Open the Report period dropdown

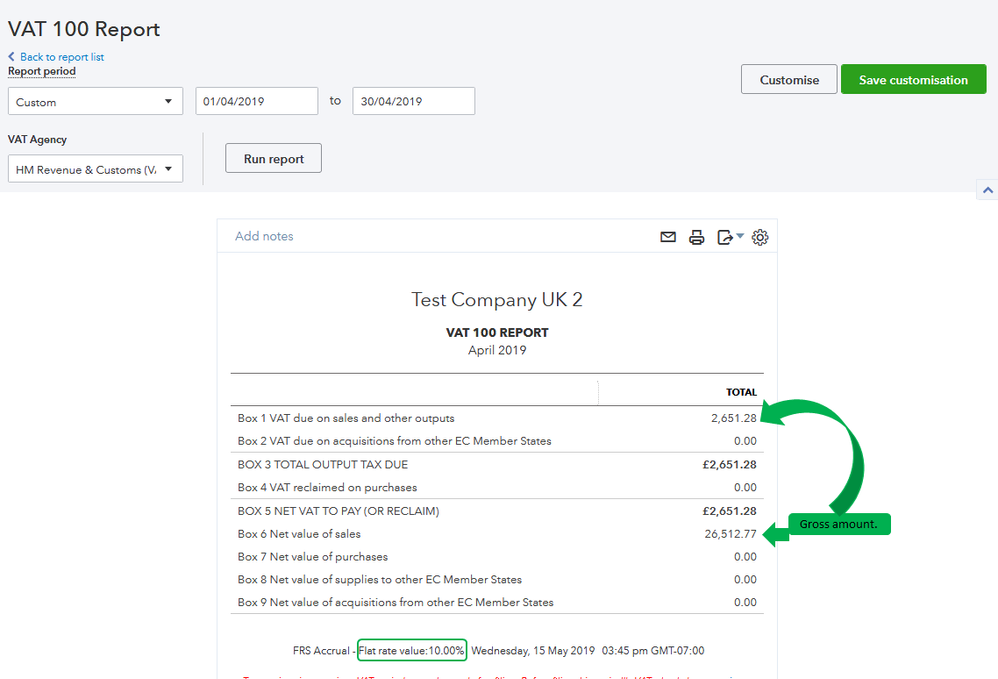click(95, 102)
